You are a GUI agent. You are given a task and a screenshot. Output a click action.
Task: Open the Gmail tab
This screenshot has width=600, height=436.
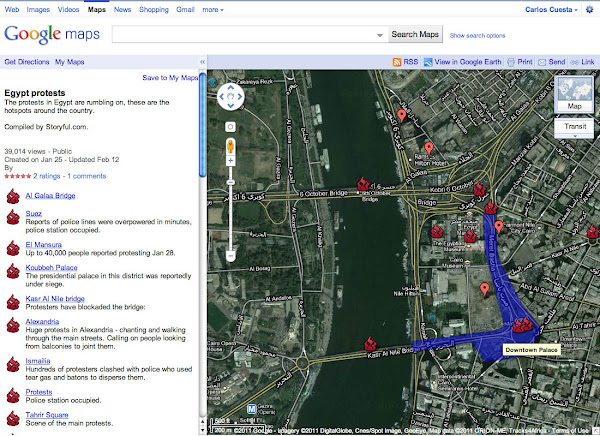point(185,10)
